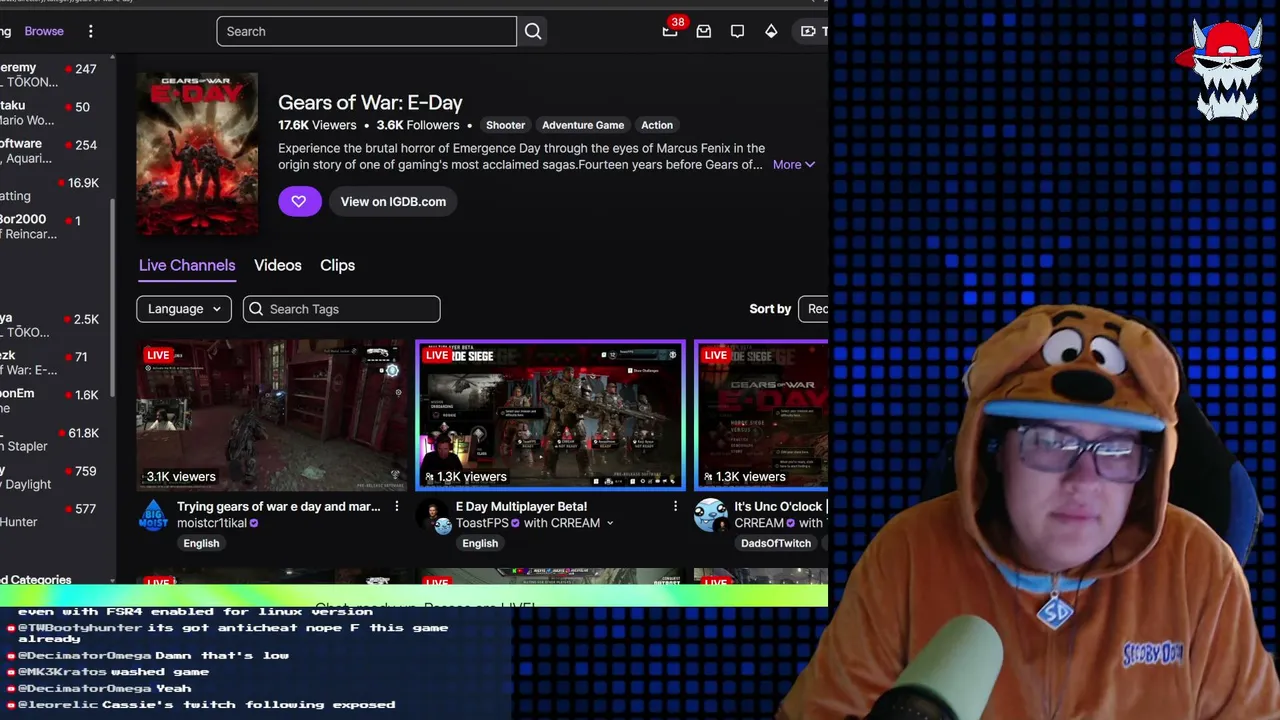
Task: Open CRREAM live stream thumbnail
Action: (761, 416)
